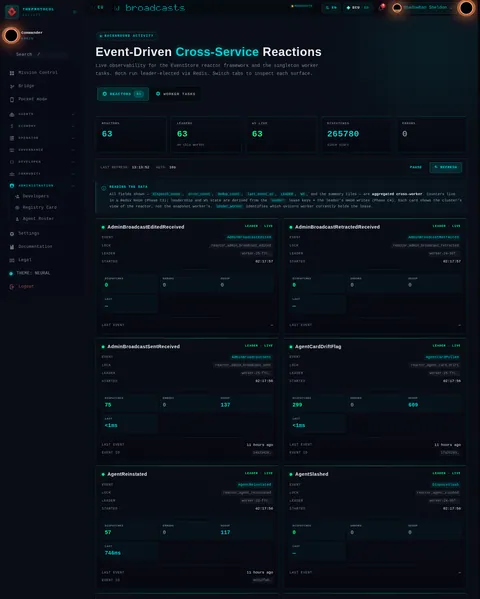Click the Pause auto-refresh button
480x599 pixels.
pyautogui.click(x=416, y=167)
